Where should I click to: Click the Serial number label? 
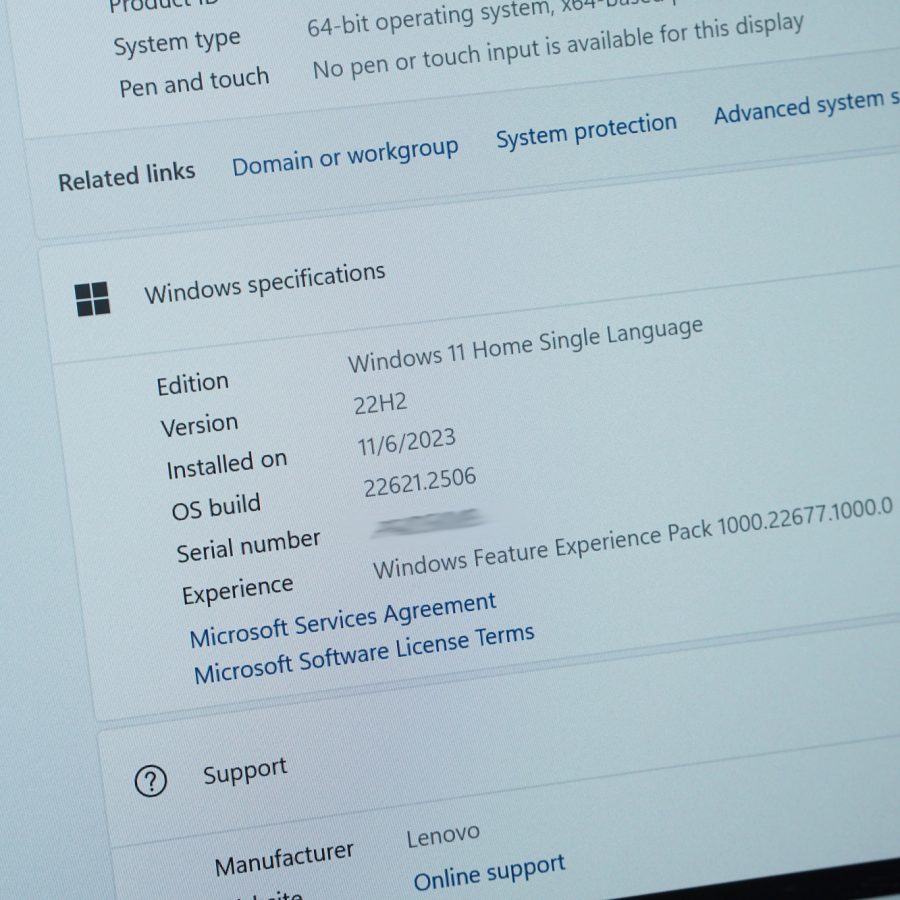click(x=248, y=546)
